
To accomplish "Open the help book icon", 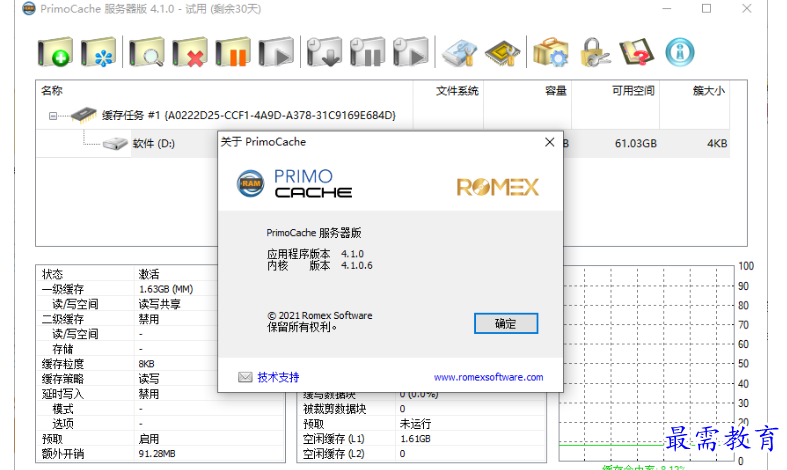I will tap(636, 52).
